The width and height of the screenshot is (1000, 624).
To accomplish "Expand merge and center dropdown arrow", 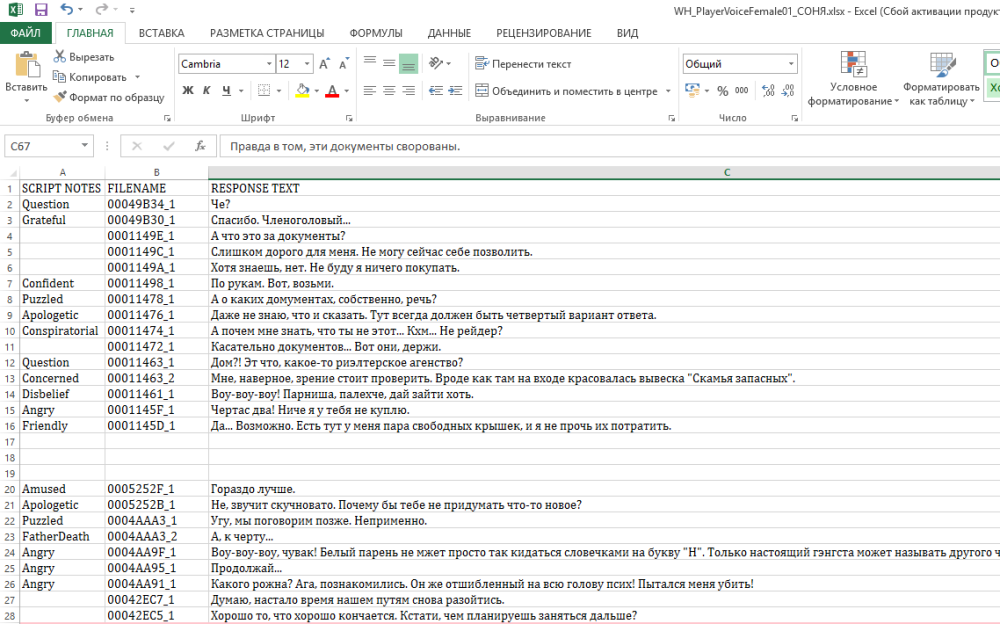I will [x=668, y=91].
